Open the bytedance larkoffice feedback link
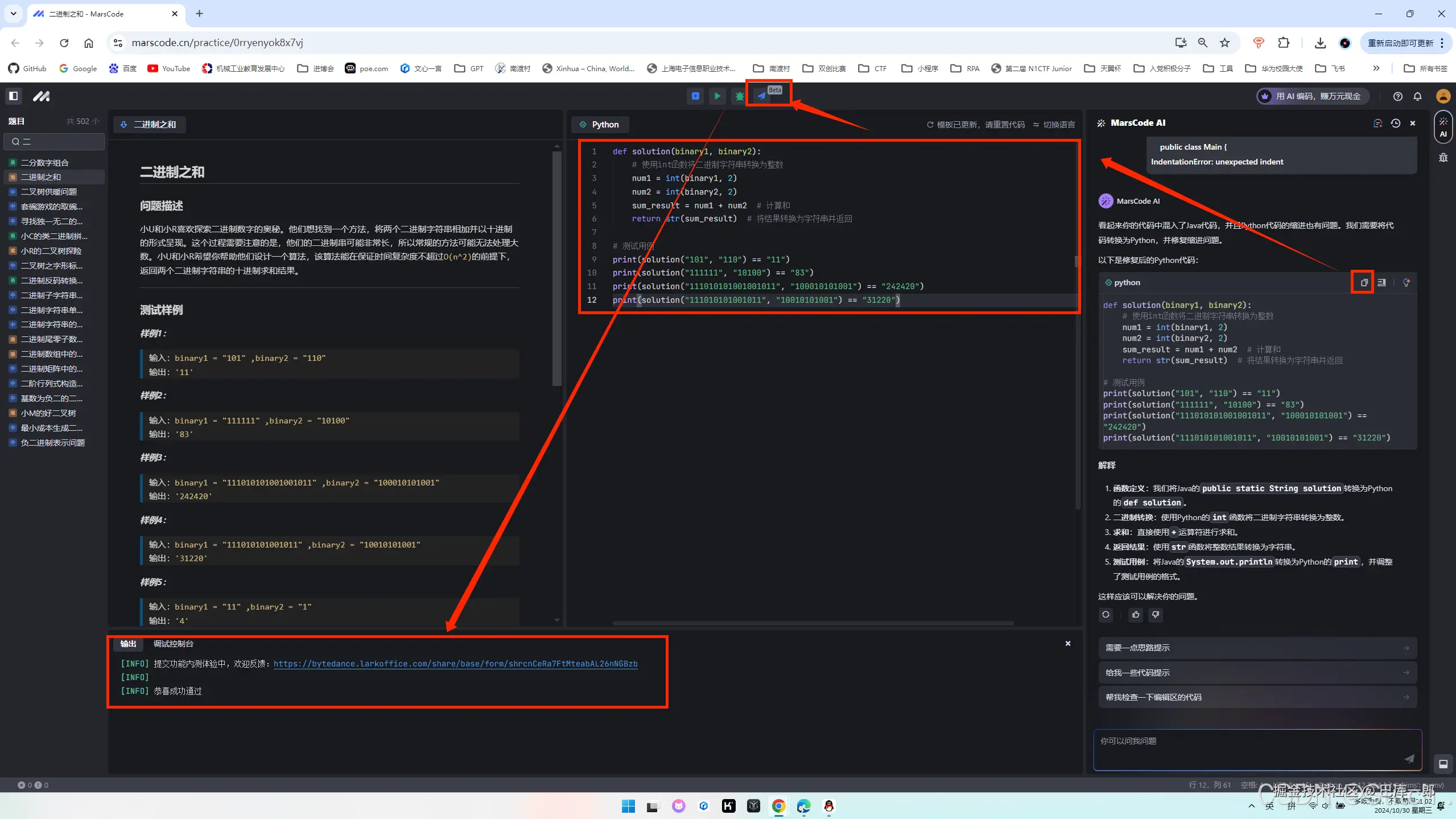The width and height of the screenshot is (1456, 819). pos(455,664)
